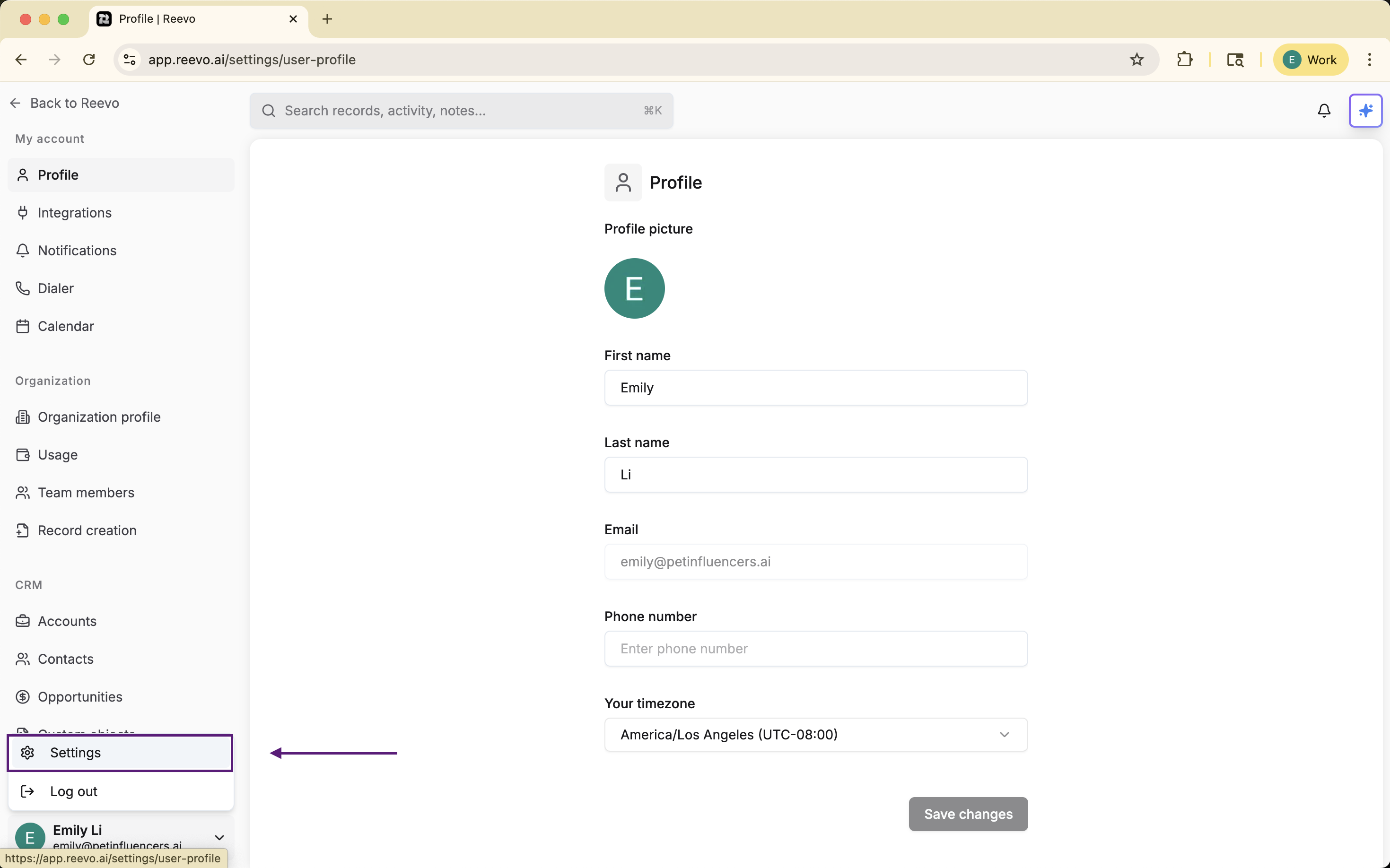Screen dimensions: 1390x868
Task: Open Integrations in the sidebar
Action: click(x=75, y=212)
